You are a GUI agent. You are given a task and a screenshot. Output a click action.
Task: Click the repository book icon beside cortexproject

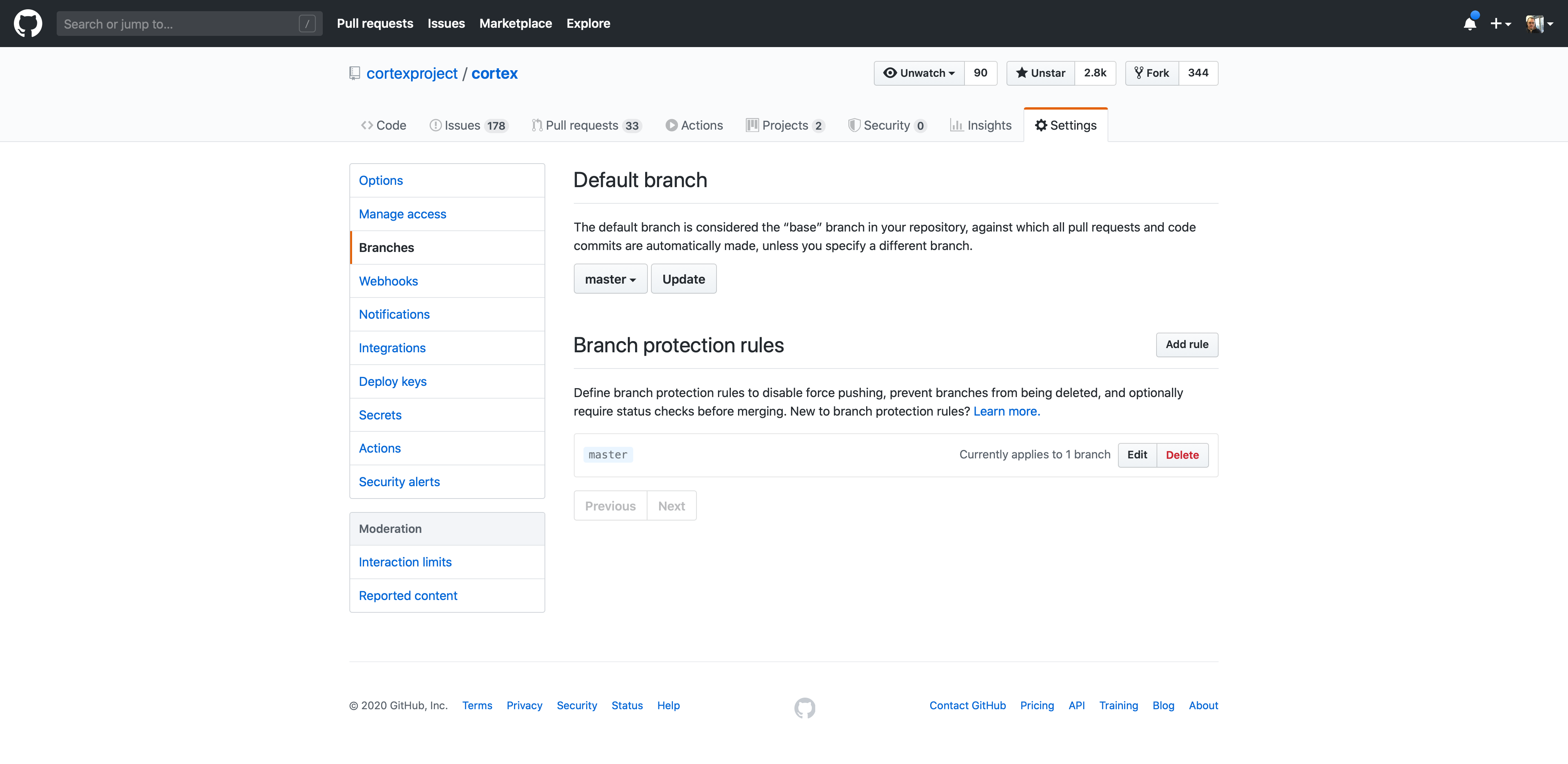pyautogui.click(x=354, y=73)
